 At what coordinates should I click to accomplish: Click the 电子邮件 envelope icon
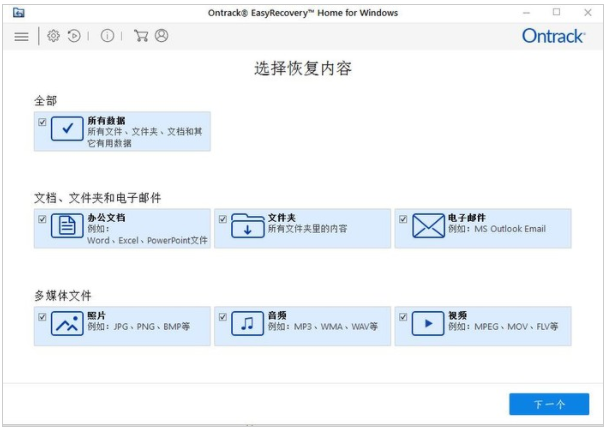click(428, 227)
